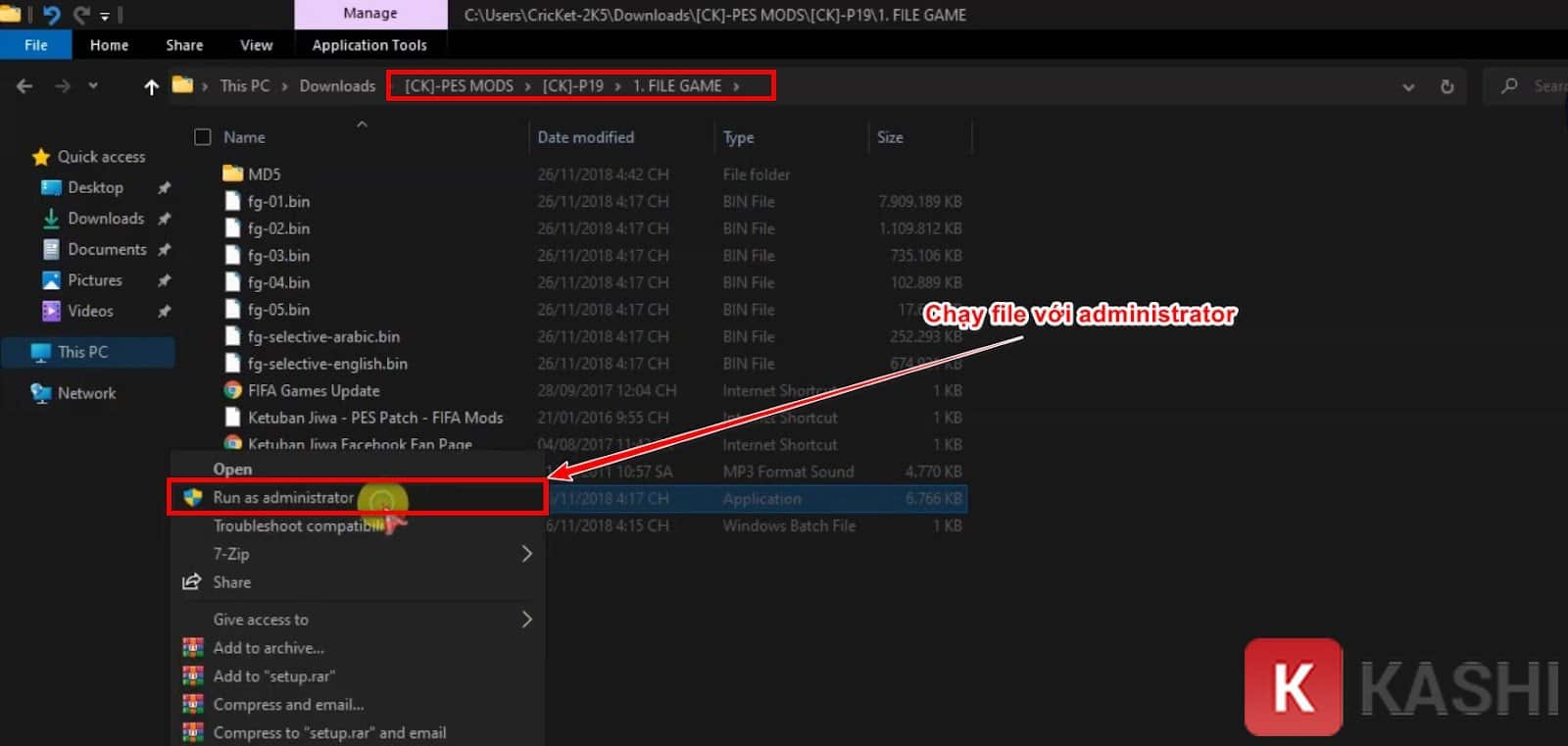Open the Application Tools tab
Screen dimensions: 1568x746
[369, 44]
